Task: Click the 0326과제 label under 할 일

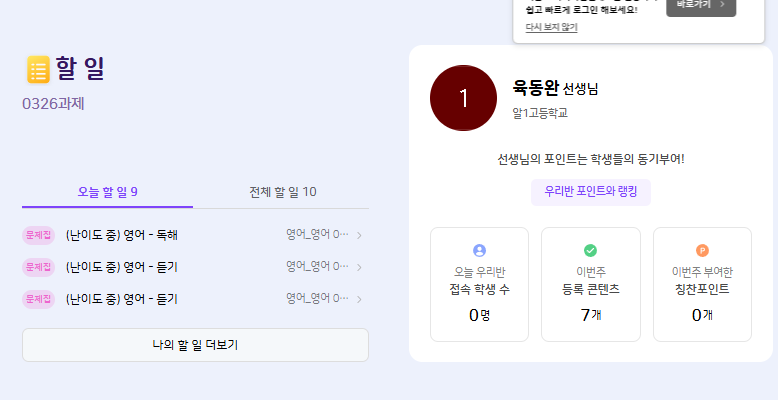Action: [54, 103]
